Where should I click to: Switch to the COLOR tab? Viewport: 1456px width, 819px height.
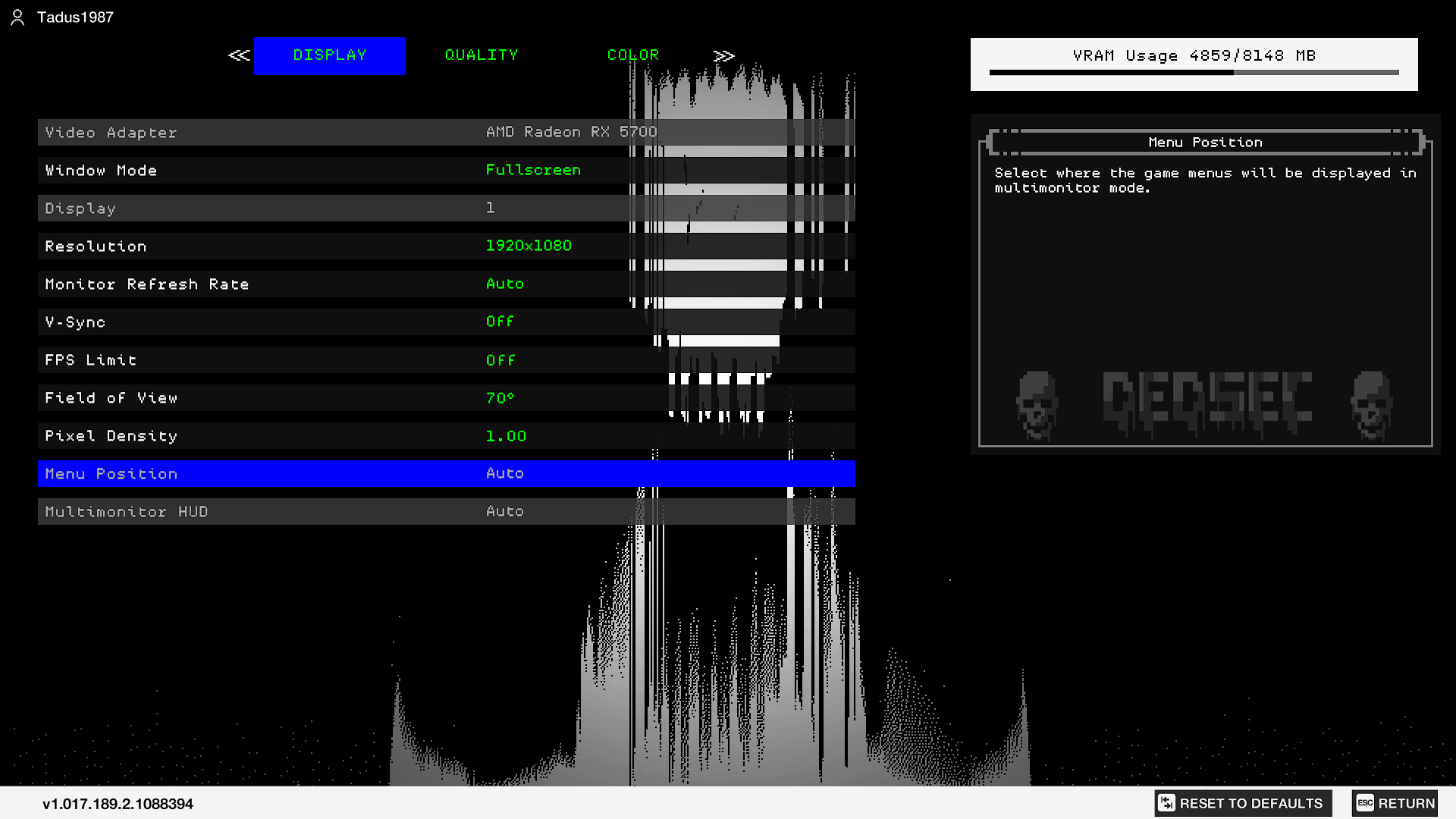click(633, 55)
